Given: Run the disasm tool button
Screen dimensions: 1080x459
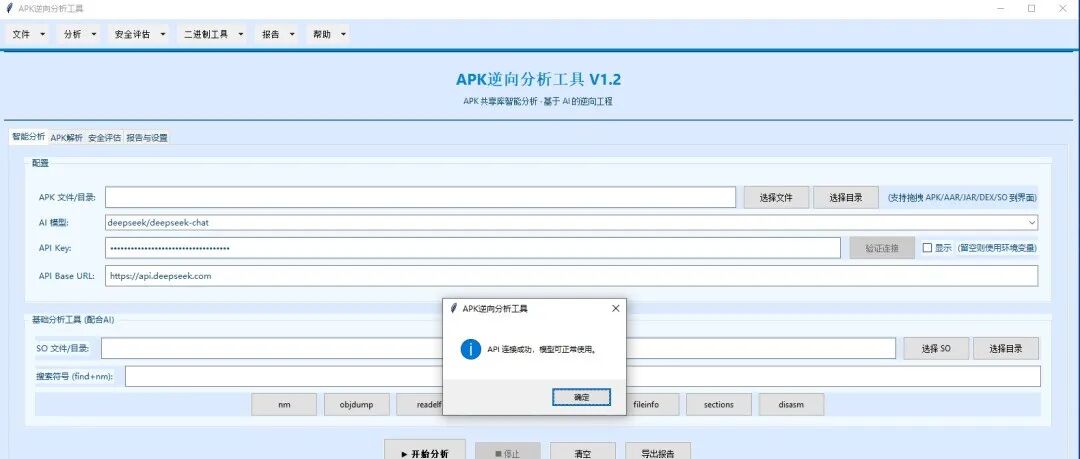Looking at the screenshot, I should coord(791,405).
